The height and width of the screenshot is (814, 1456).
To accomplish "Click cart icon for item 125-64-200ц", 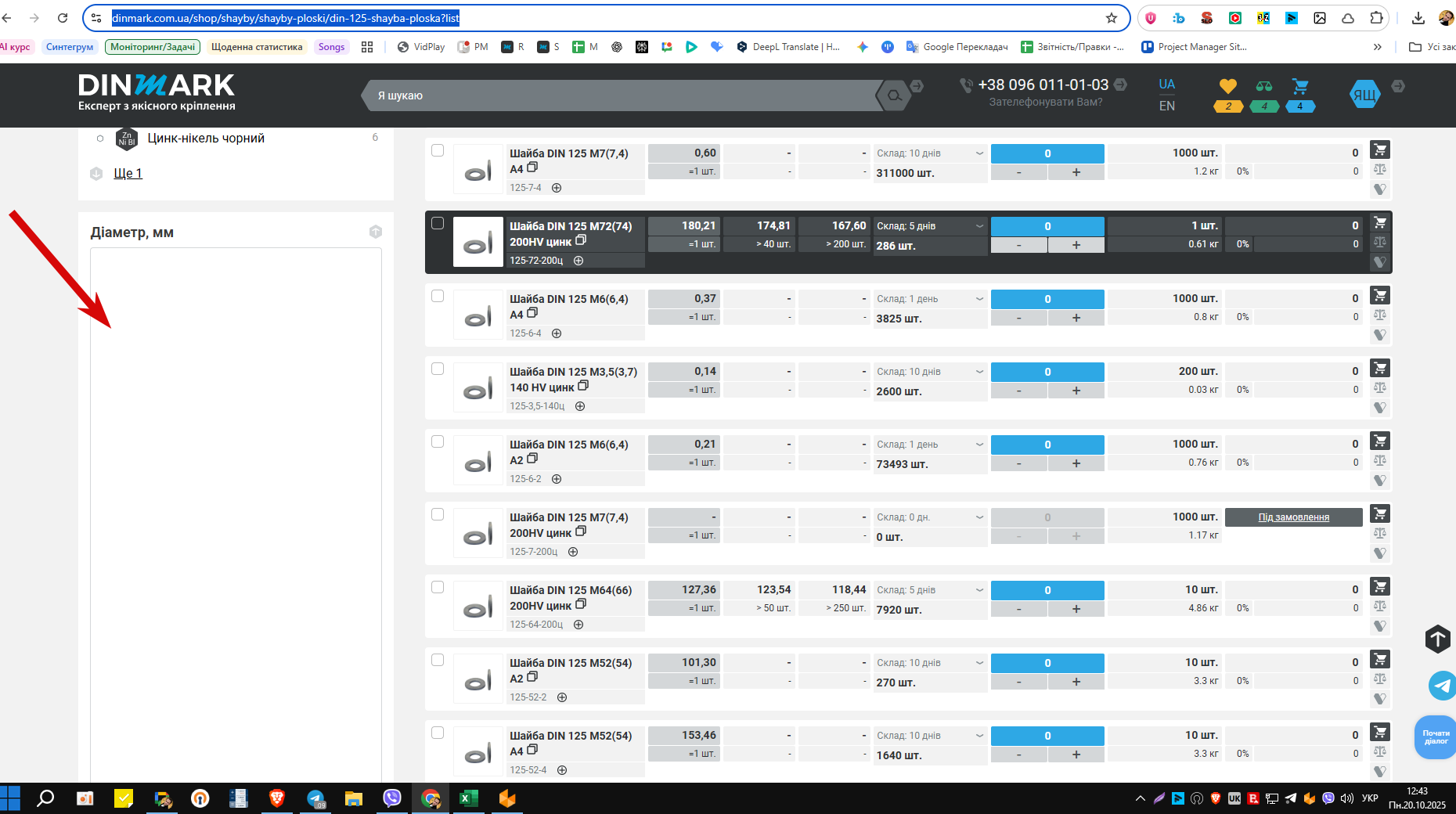I will pyautogui.click(x=1380, y=586).
